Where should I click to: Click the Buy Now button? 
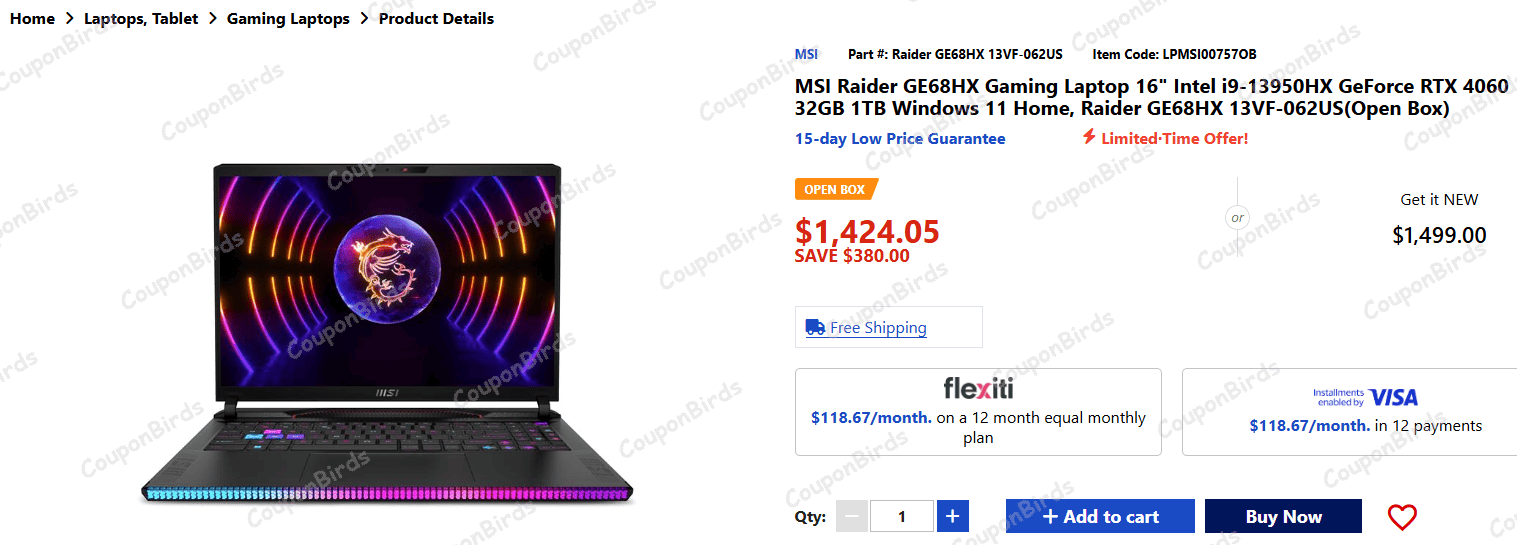pyautogui.click(x=1283, y=516)
